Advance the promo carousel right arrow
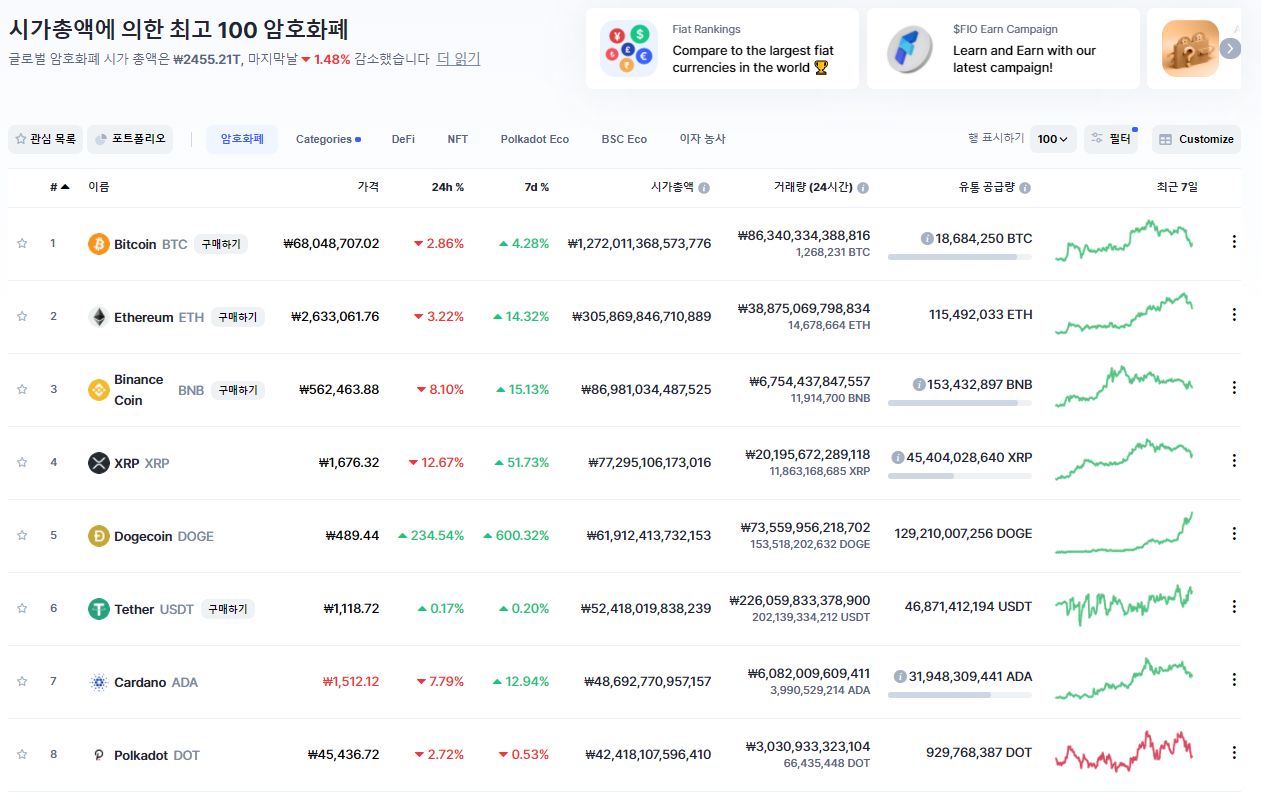 point(1230,48)
